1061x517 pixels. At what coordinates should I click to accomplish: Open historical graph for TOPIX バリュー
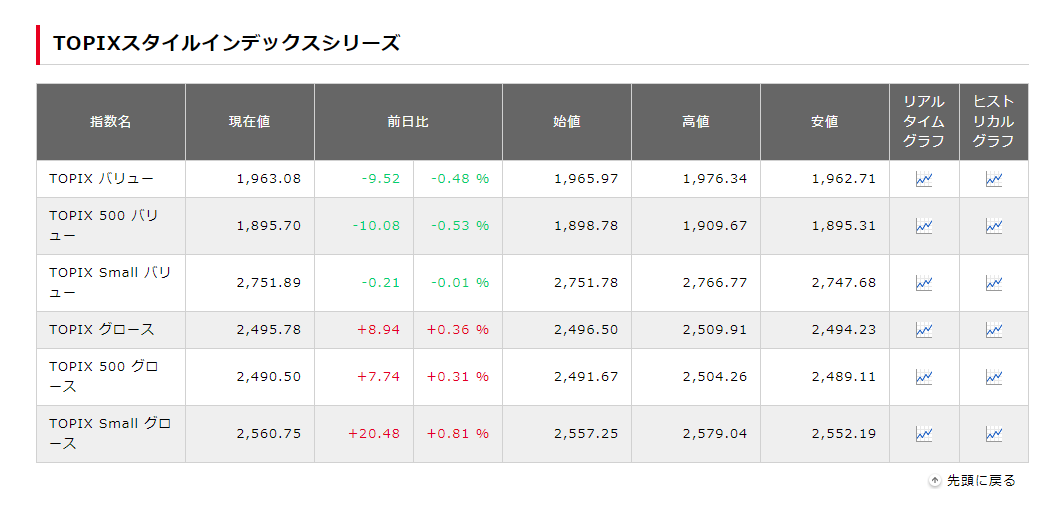pos(993,179)
